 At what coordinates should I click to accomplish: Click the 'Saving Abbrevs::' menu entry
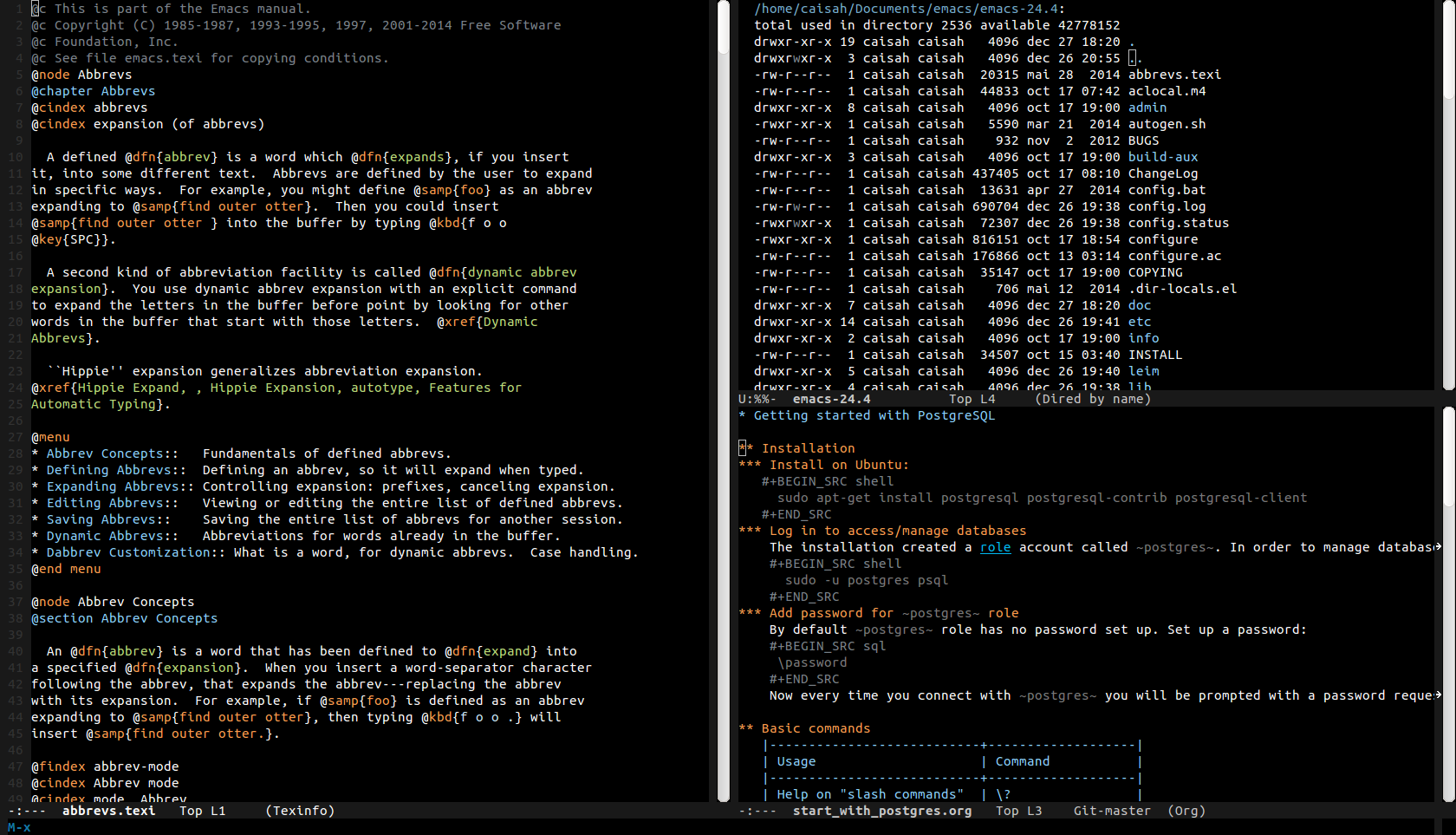[x=108, y=519]
